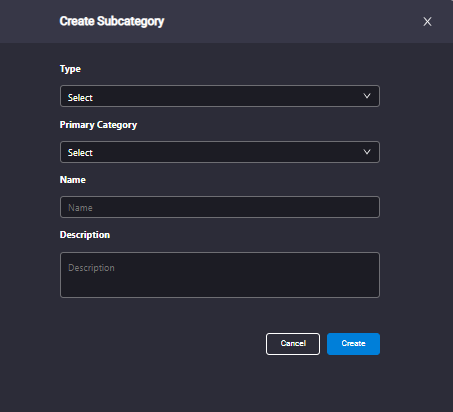Click the Primary Category field label

point(98,125)
